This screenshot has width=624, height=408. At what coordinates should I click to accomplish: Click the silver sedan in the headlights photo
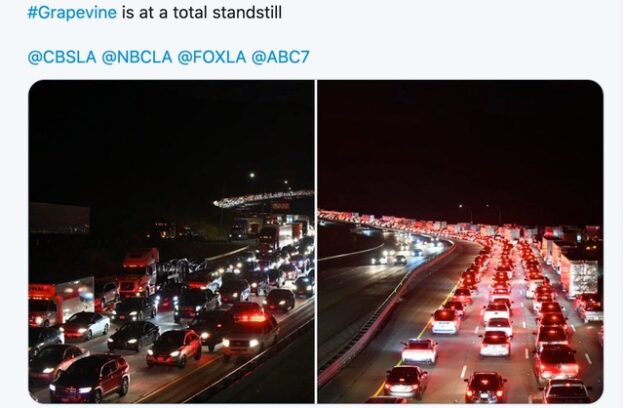[86, 324]
